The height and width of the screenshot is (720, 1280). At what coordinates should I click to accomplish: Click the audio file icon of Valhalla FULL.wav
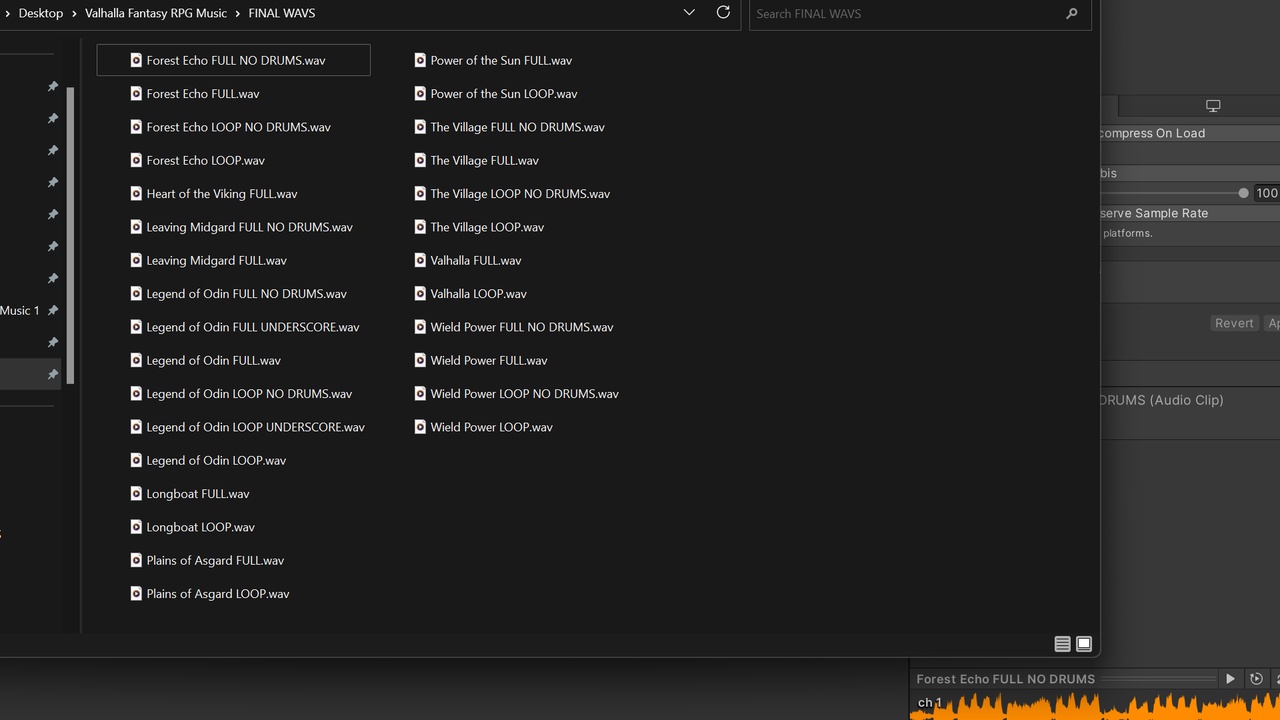420,260
